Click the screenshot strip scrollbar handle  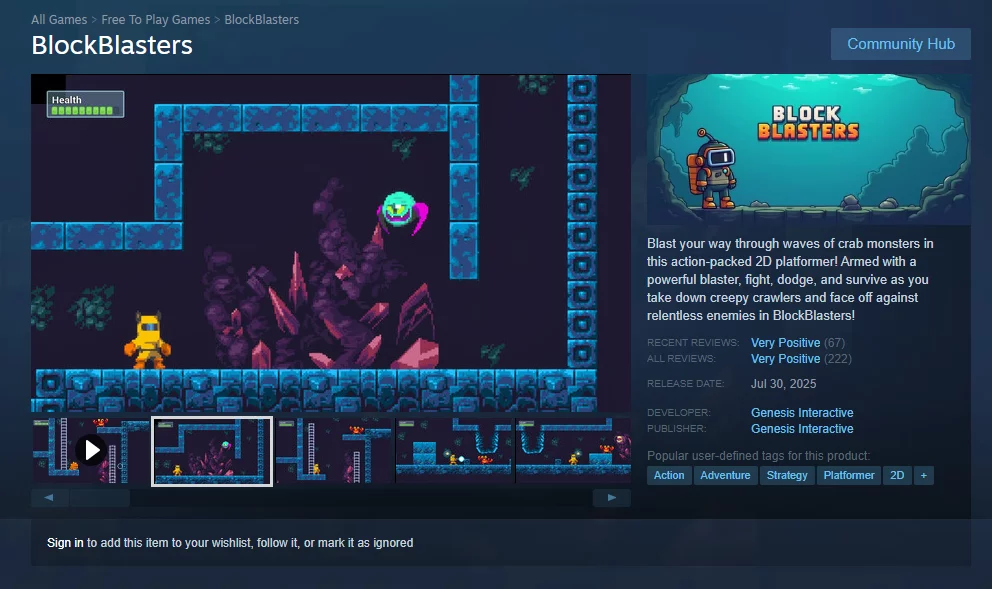[100, 497]
